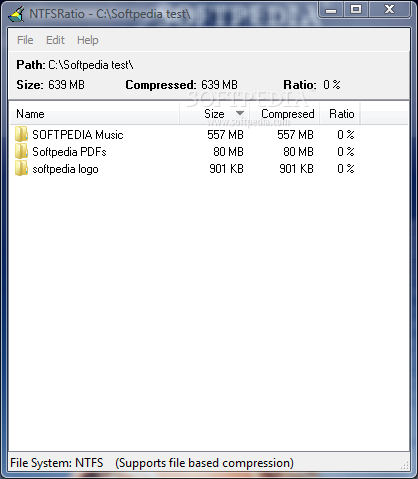Open the Edit menu

55,40
